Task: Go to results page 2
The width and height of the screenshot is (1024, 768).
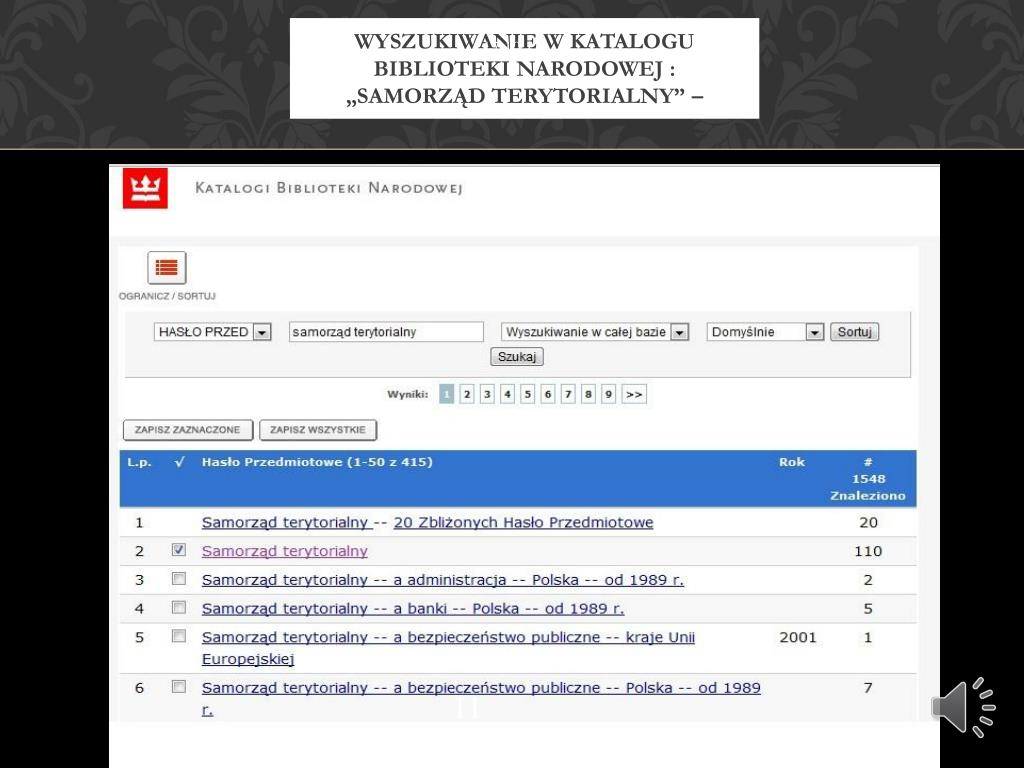Action: coord(467,394)
